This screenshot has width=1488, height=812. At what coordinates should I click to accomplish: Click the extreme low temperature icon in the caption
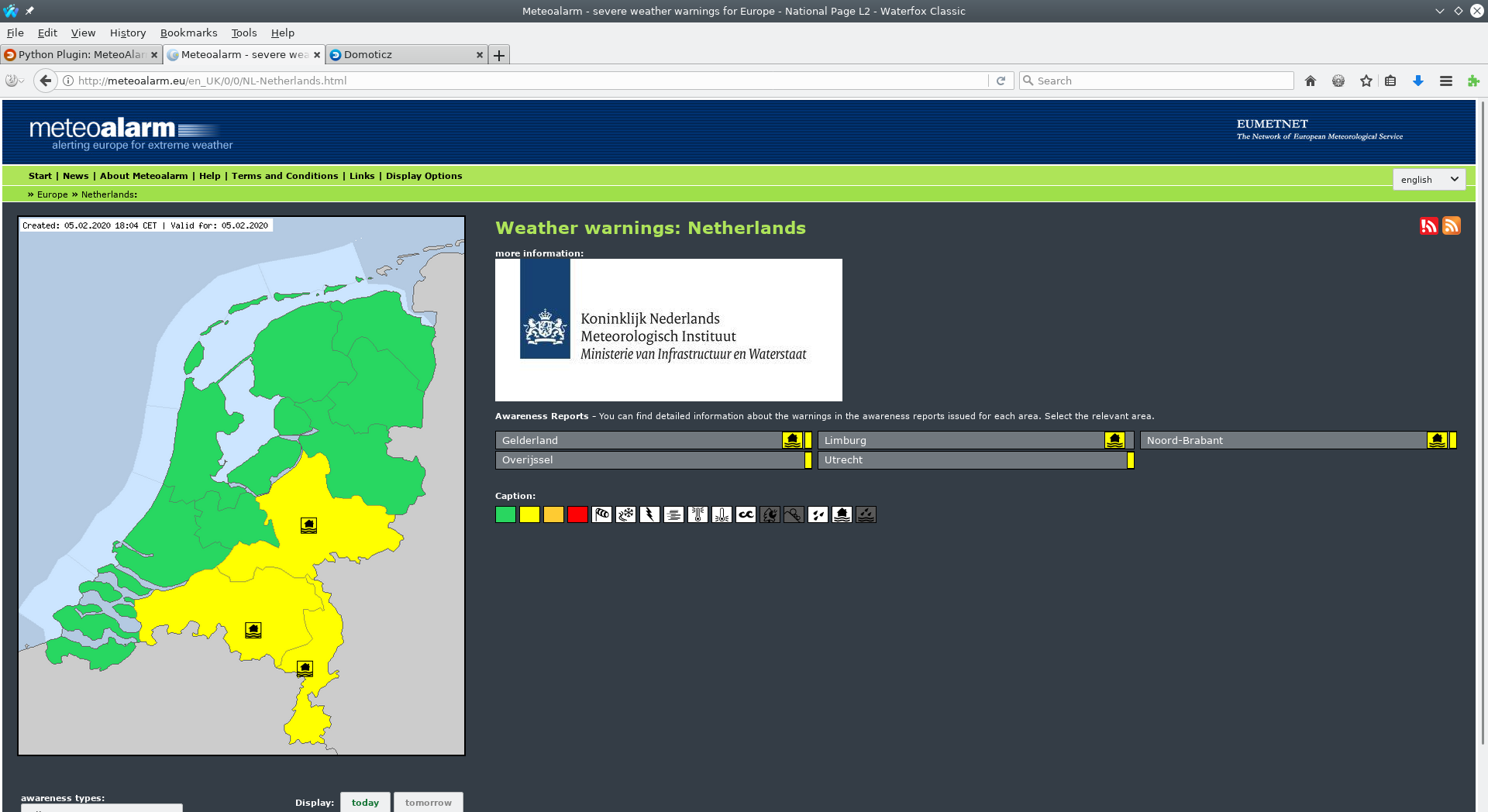tap(722, 514)
